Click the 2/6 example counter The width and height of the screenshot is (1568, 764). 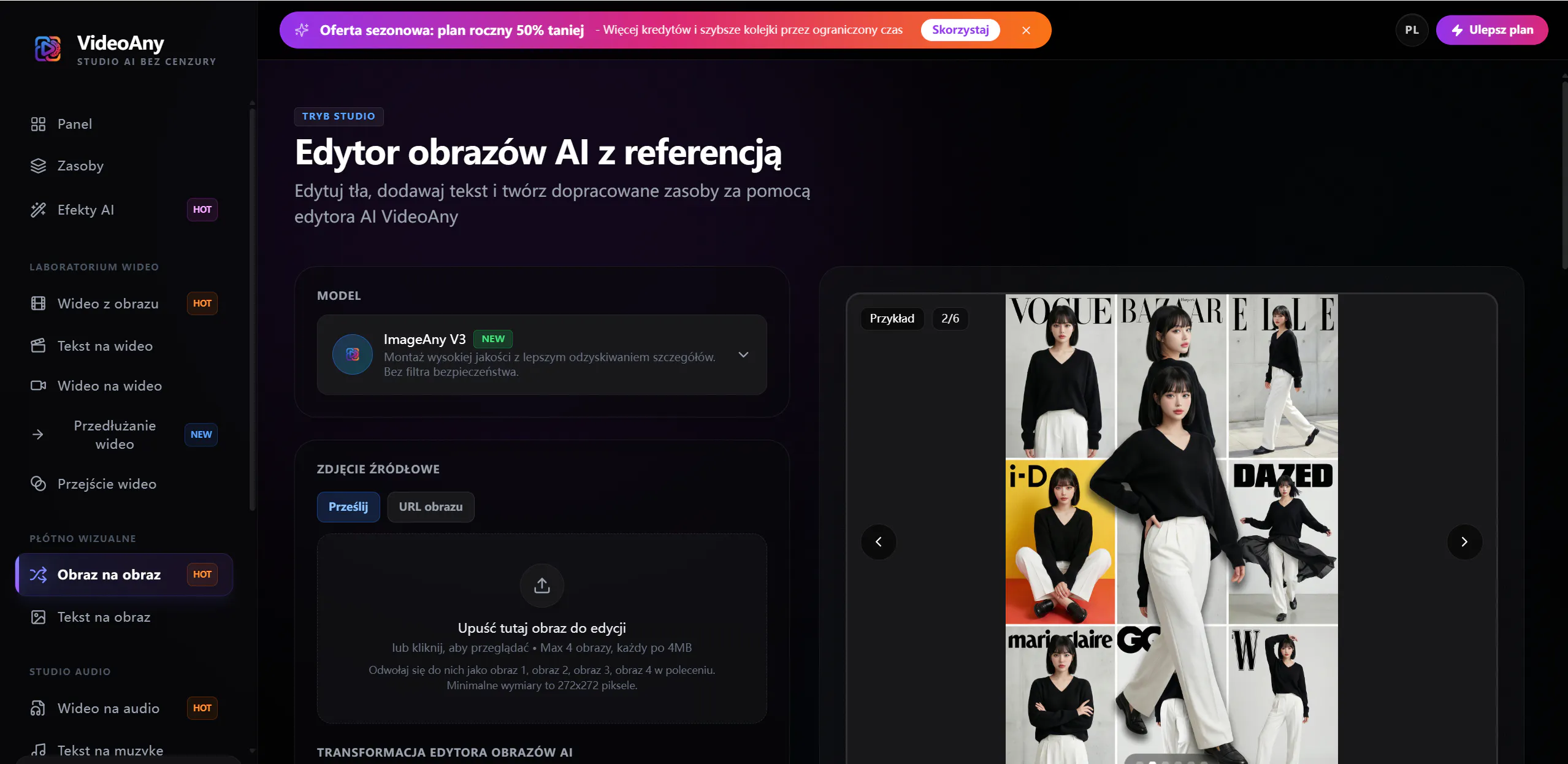950,319
